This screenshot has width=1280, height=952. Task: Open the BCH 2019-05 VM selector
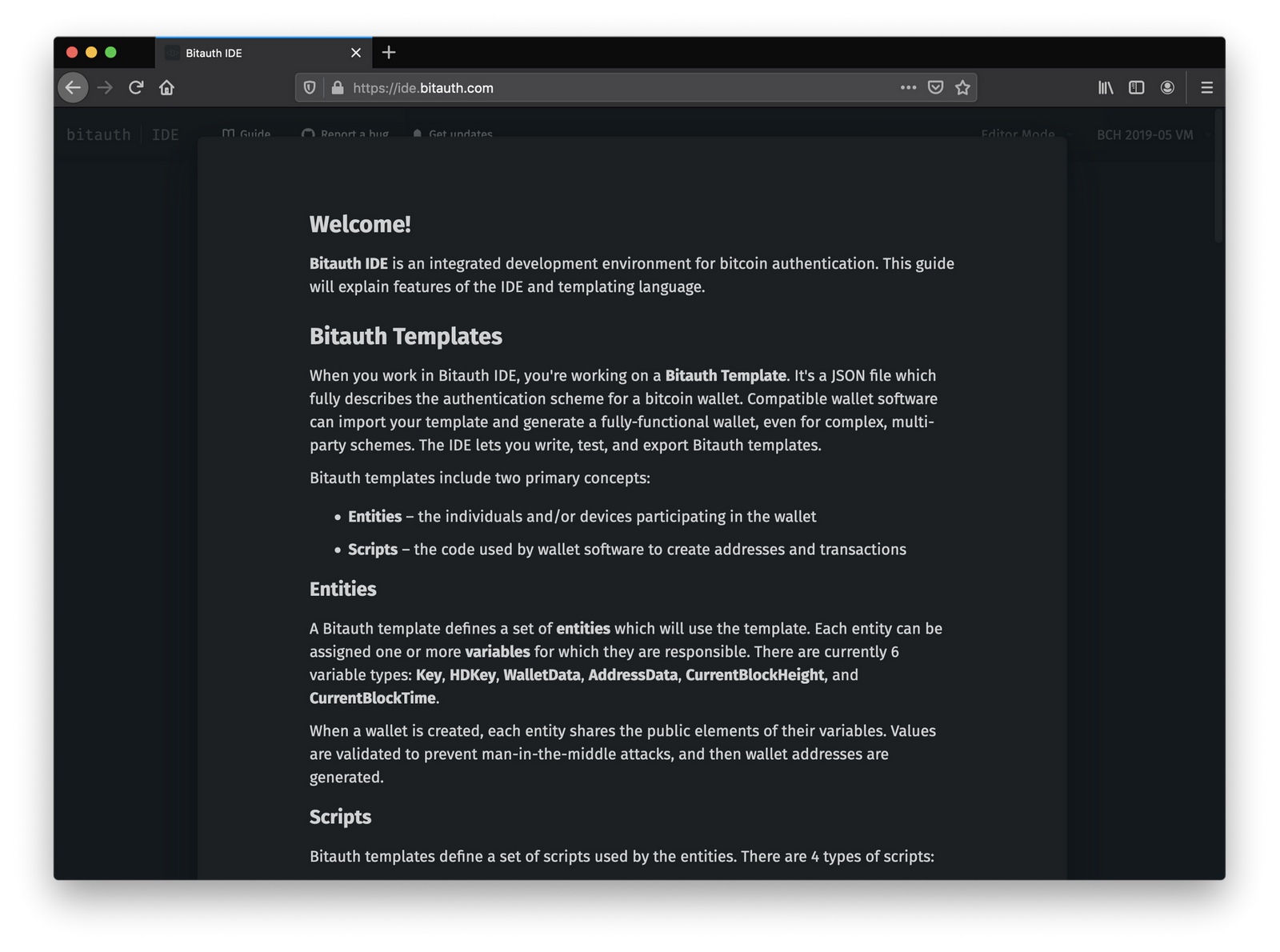click(x=1144, y=134)
